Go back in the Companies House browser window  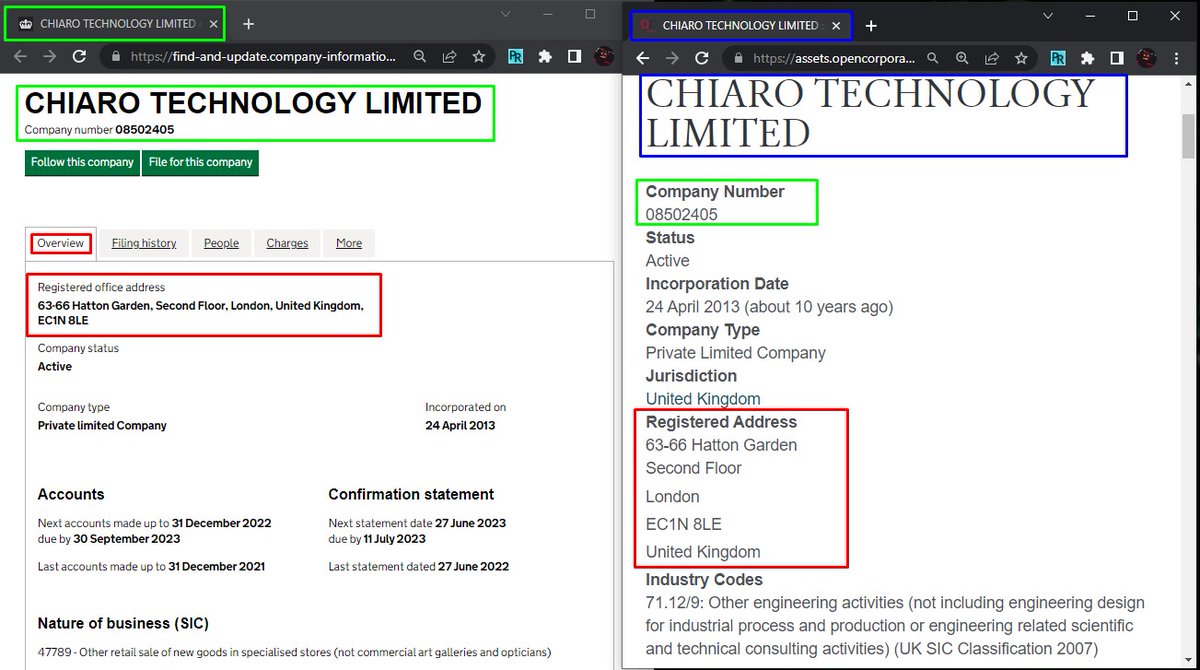click(x=20, y=57)
